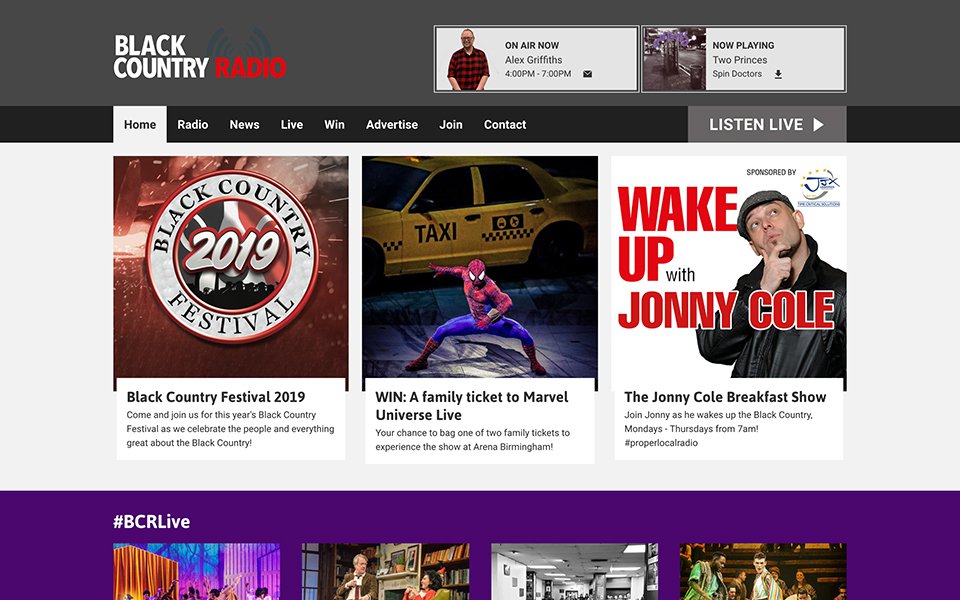The image size is (960, 600).
Task: Click the envelope icon beside Alex Griffiths
Action: (x=587, y=74)
